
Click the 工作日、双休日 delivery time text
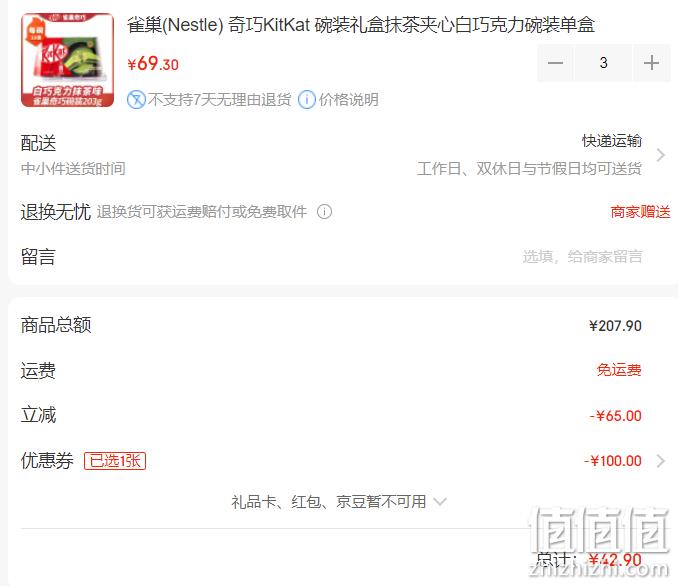(x=530, y=169)
